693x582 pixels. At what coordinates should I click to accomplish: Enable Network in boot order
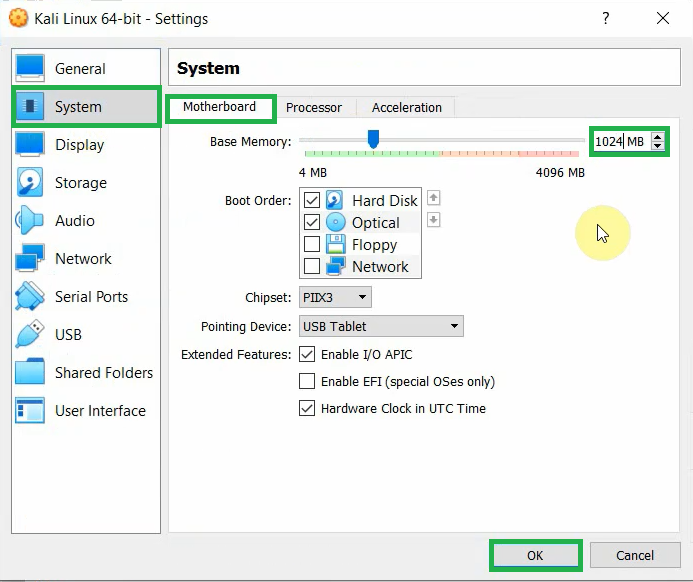(312, 266)
